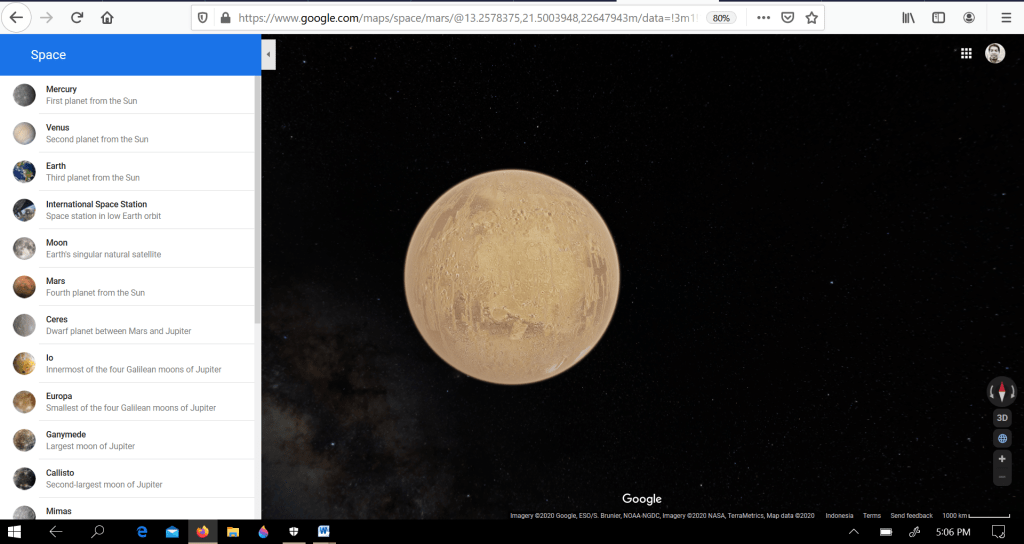This screenshot has height=544, width=1024.
Task: Click the compass to reset orientation
Action: click(1002, 391)
